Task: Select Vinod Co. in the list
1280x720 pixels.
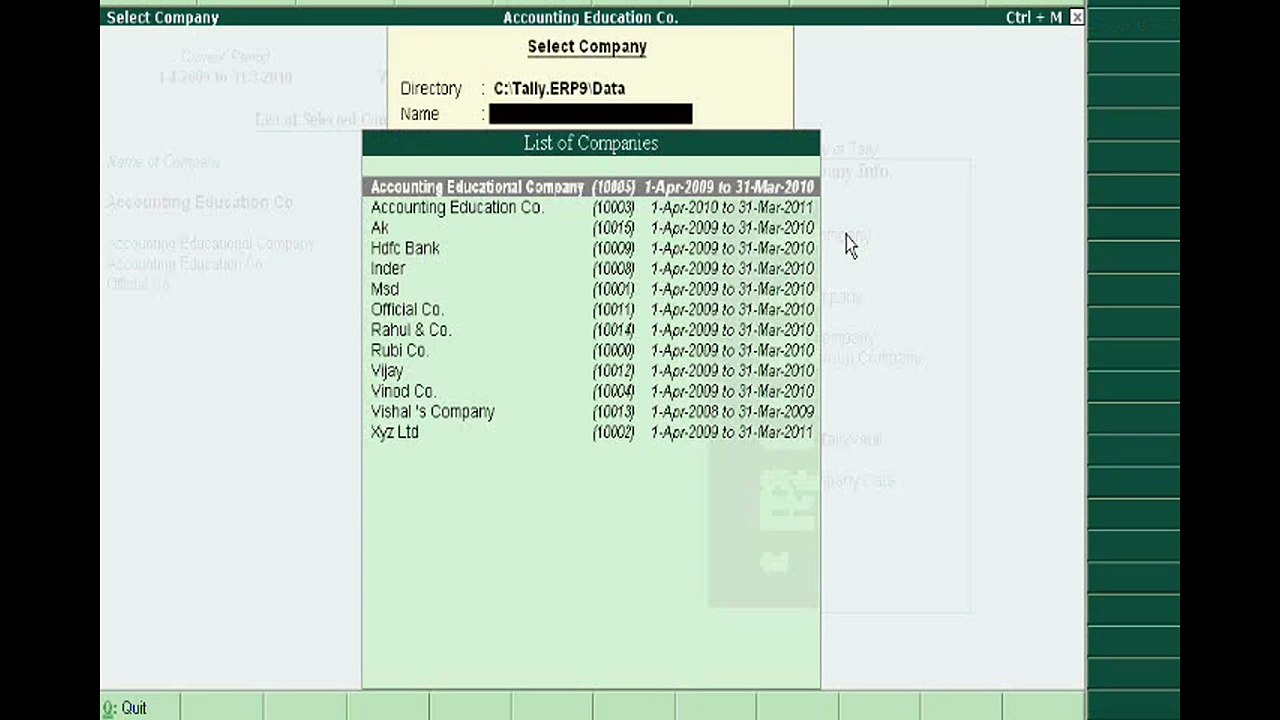Action: coord(591,391)
